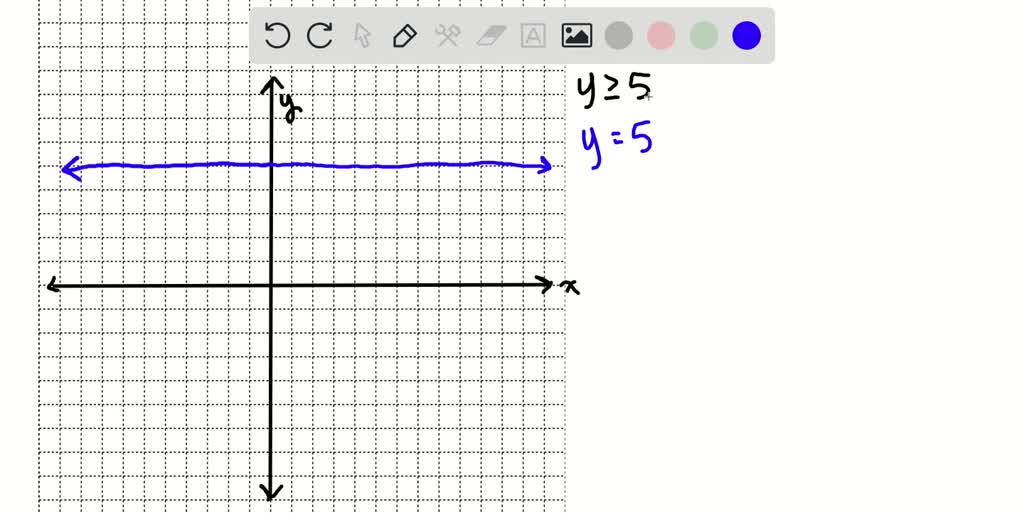Click the undo arrow icon
The width and height of the screenshot is (1024, 514).
277,35
